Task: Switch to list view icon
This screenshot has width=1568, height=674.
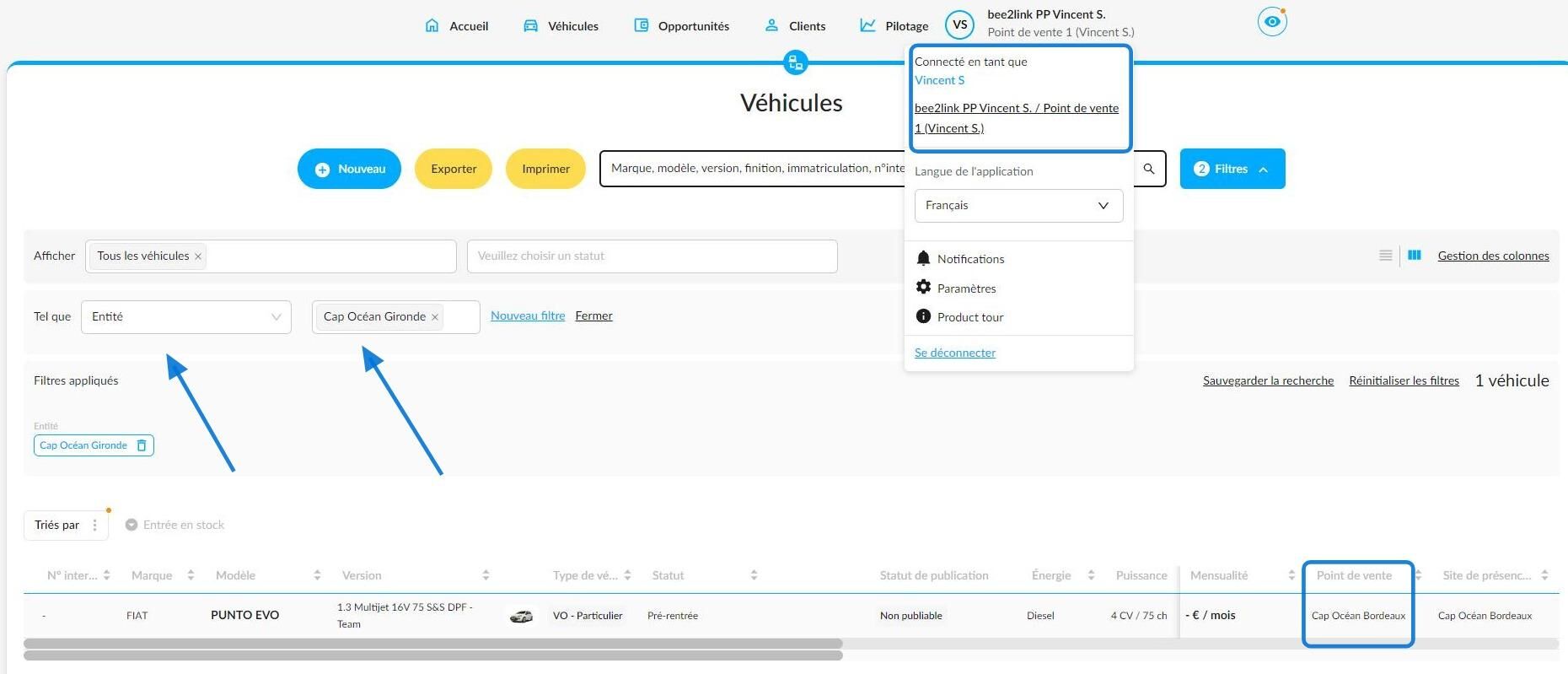Action: (1385, 256)
